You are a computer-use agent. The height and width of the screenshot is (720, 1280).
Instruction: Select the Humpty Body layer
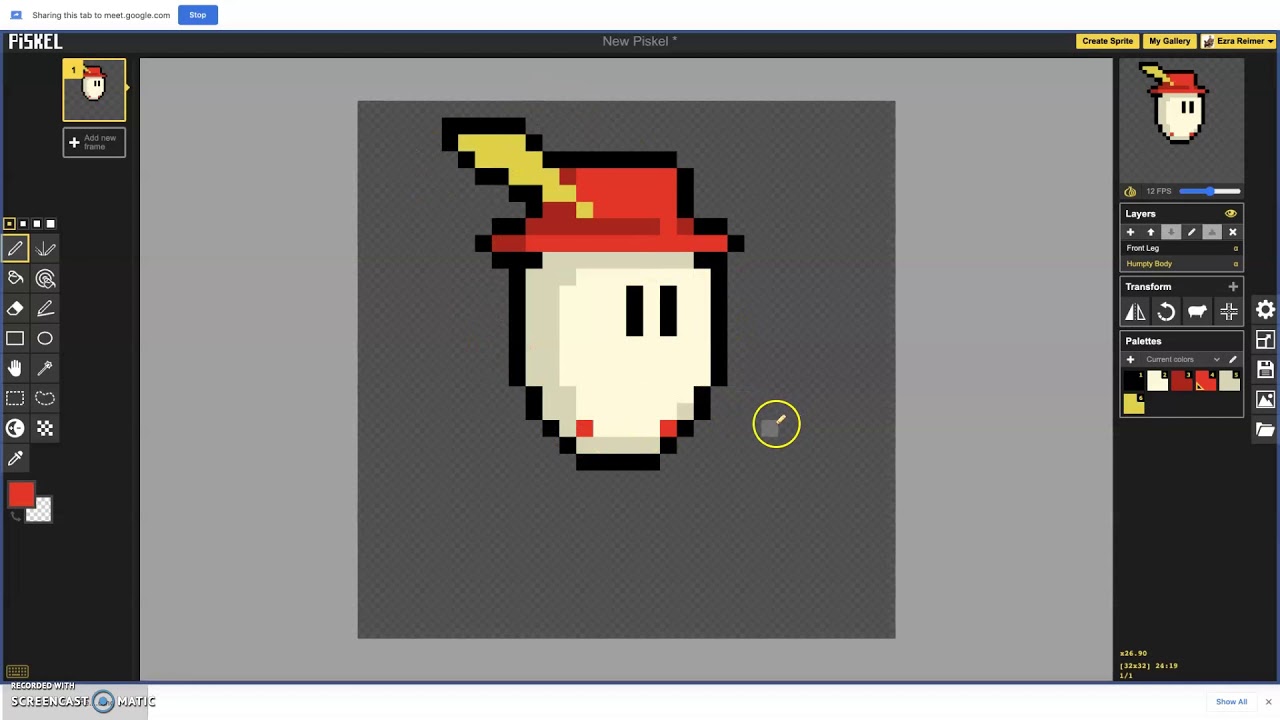click(1181, 264)
